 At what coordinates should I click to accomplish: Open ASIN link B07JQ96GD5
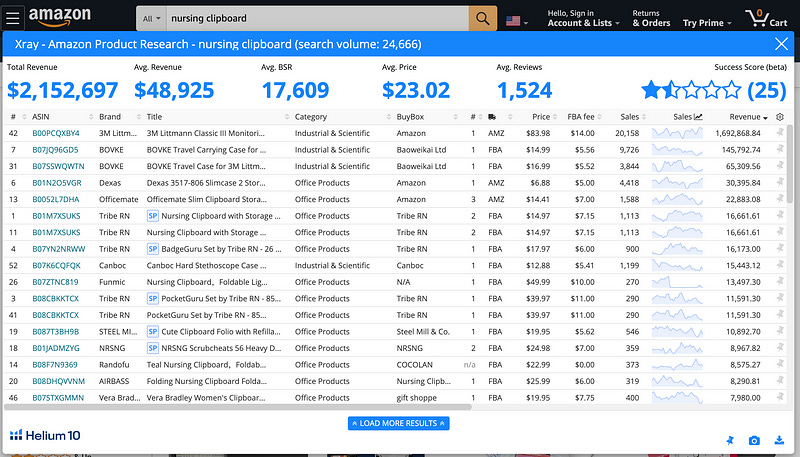(55, 149)
